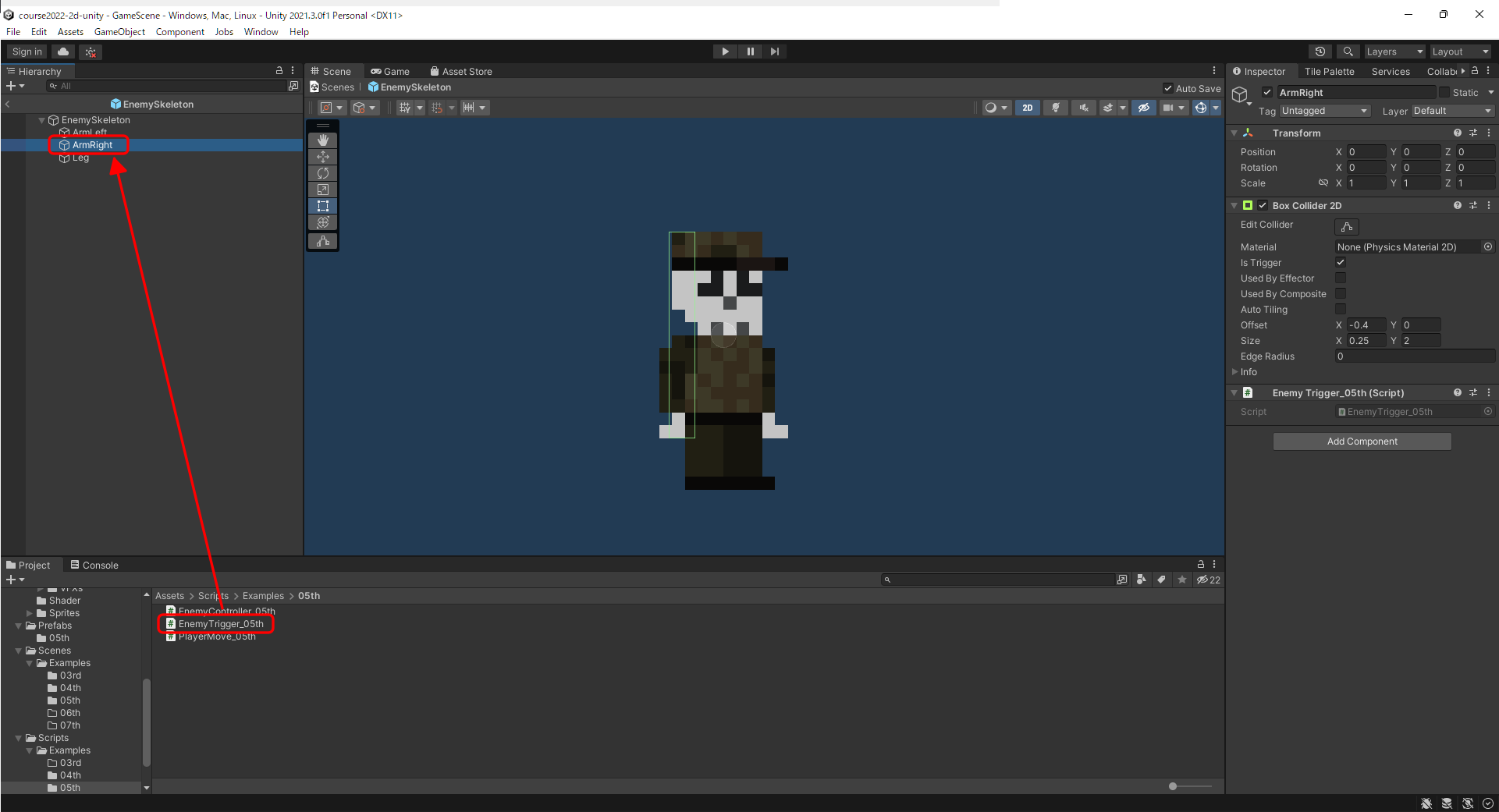
Task: Click the Add Component button
Action: pos(1362,441)
